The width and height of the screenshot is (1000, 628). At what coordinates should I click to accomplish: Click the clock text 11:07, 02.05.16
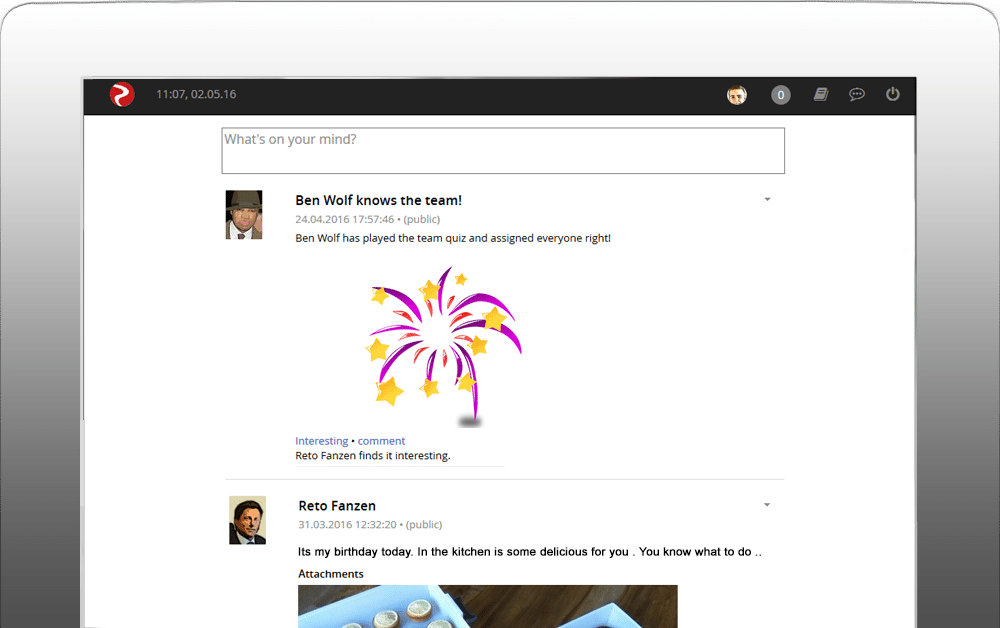click(196, 94)
